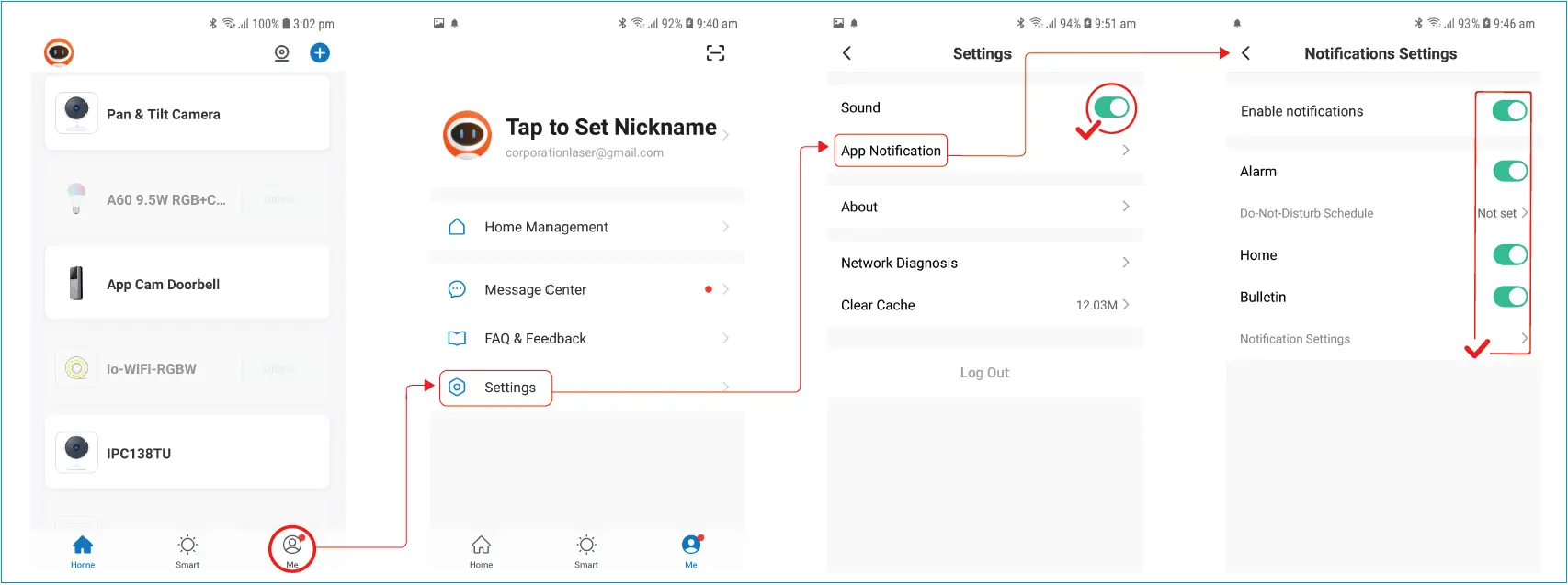
Task: Toggle the Alarm notifications switch
Action: coord(1510,171)
